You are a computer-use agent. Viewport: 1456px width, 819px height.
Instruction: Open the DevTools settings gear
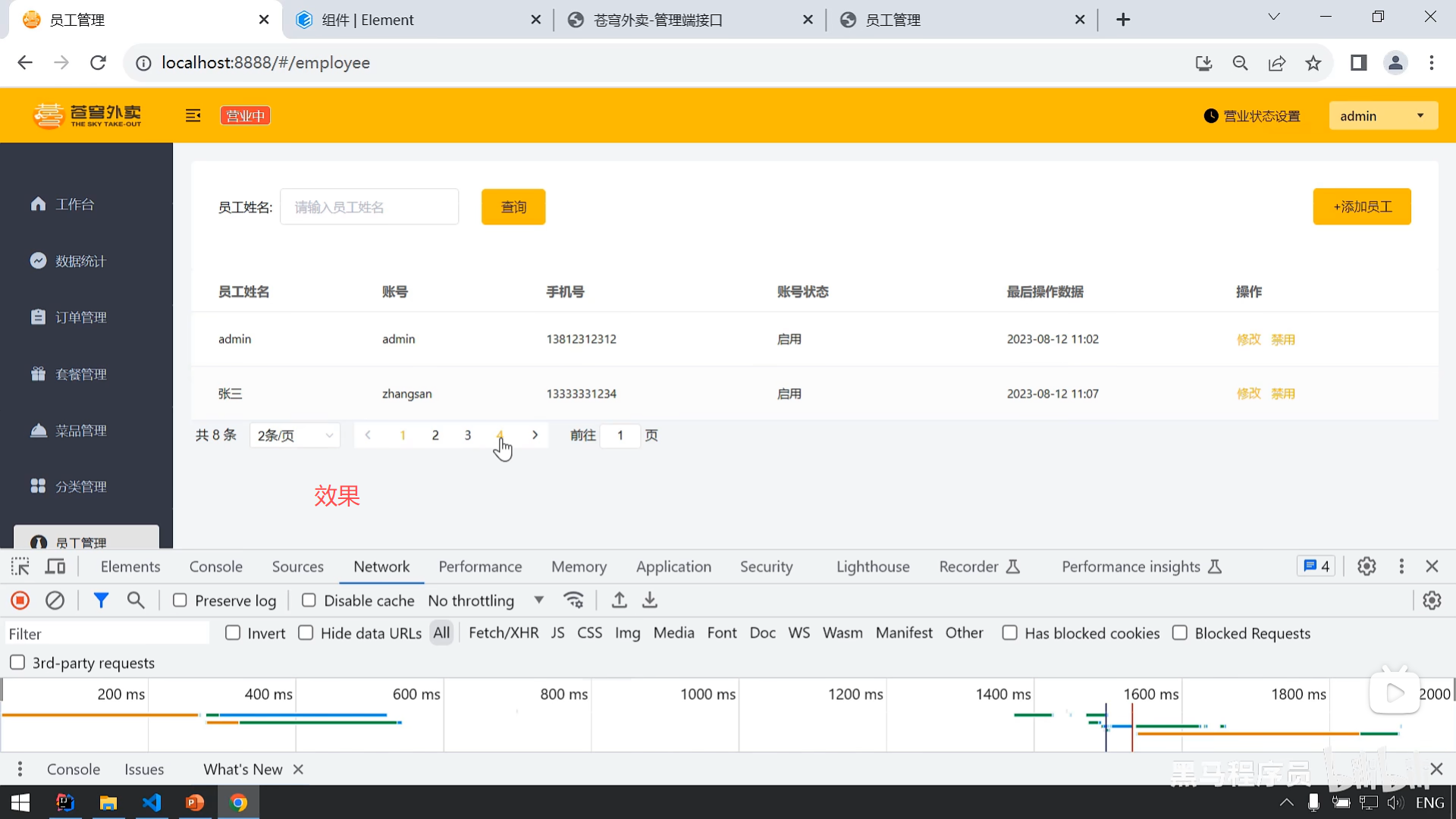(1367, 566)
